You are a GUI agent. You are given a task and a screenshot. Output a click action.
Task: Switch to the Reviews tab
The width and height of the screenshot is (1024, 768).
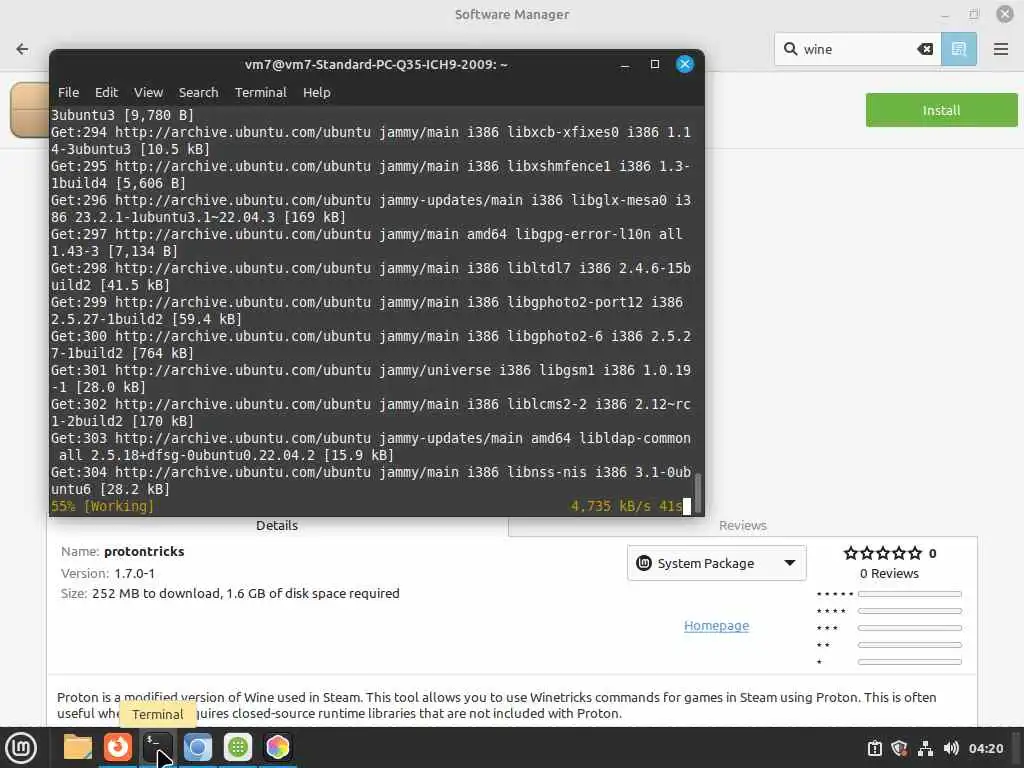[743, 526]
